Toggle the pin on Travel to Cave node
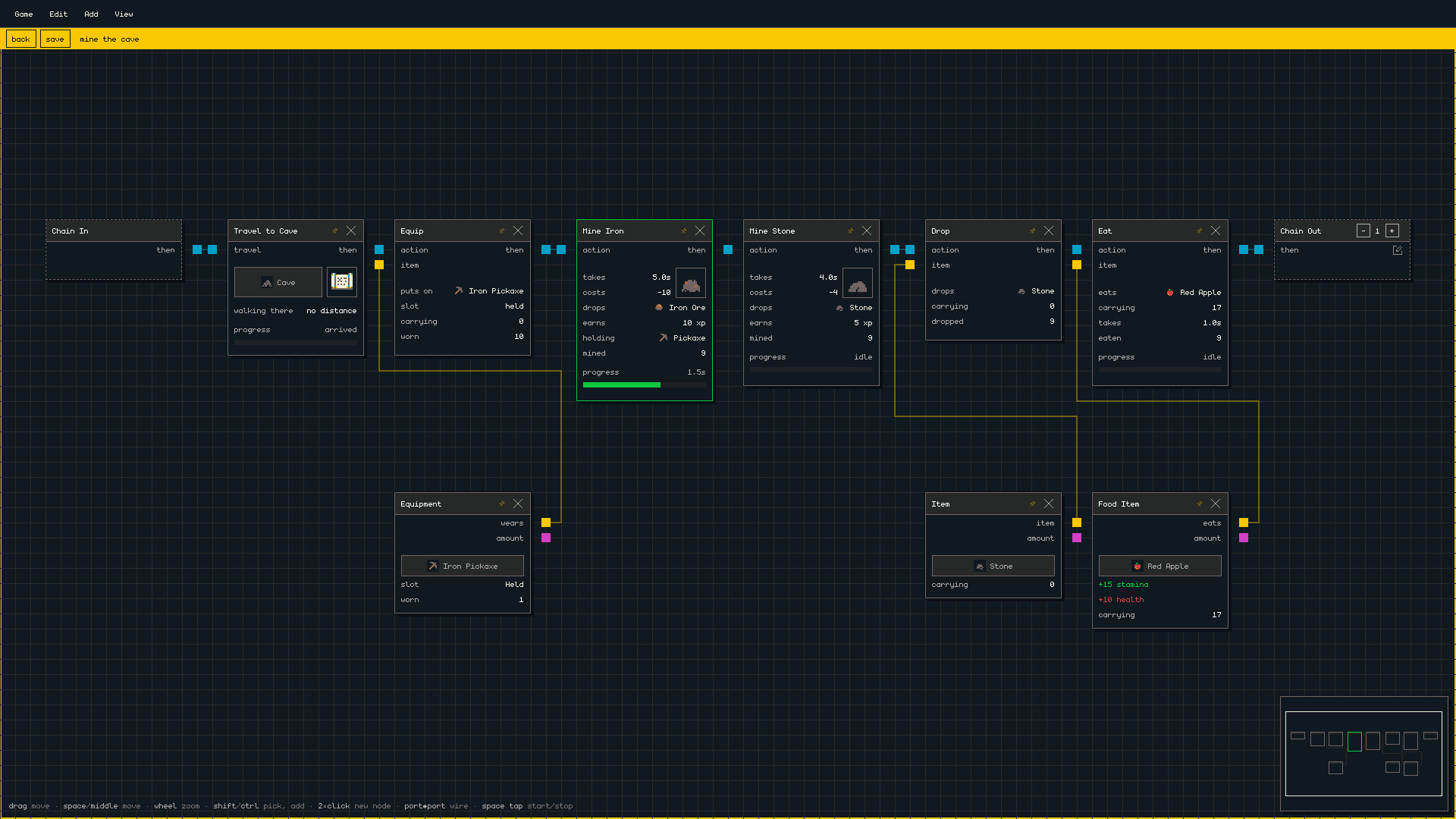This screenshot has height=819, width=1456. click(334, 231)
